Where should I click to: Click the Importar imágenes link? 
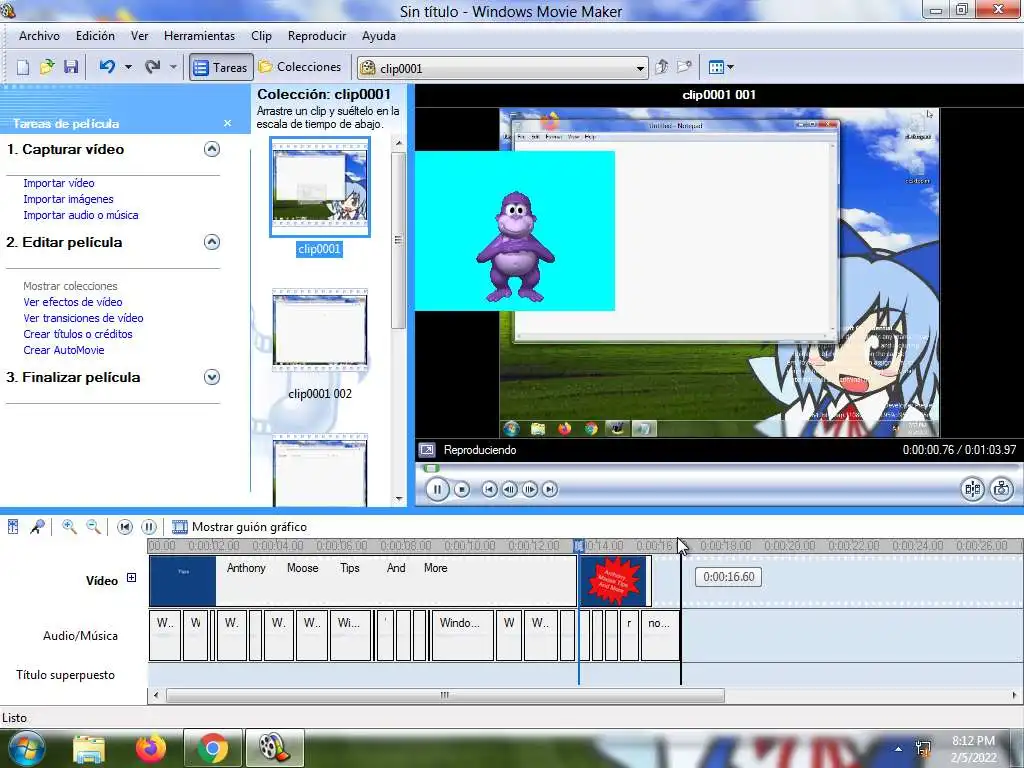69,199
